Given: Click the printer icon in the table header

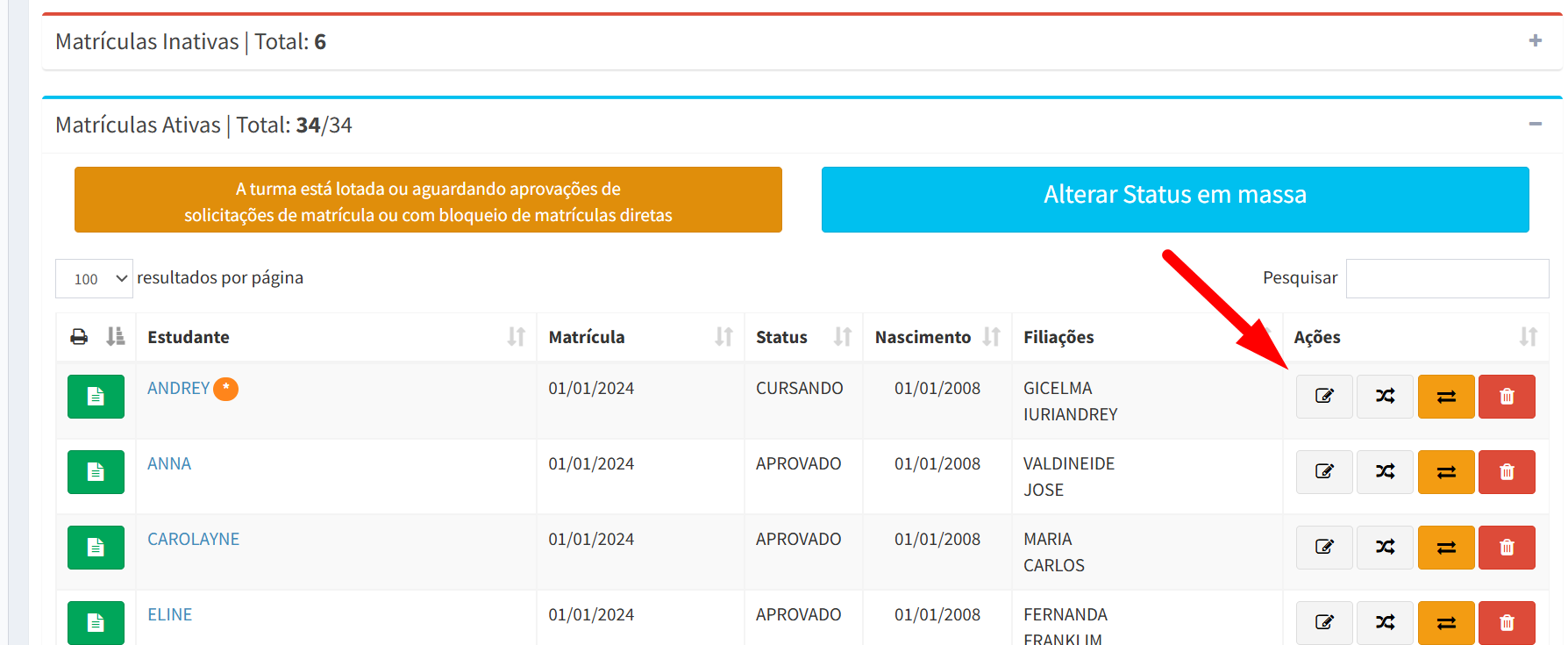Looking at the screenshot, I should click(x=79, y=337).
